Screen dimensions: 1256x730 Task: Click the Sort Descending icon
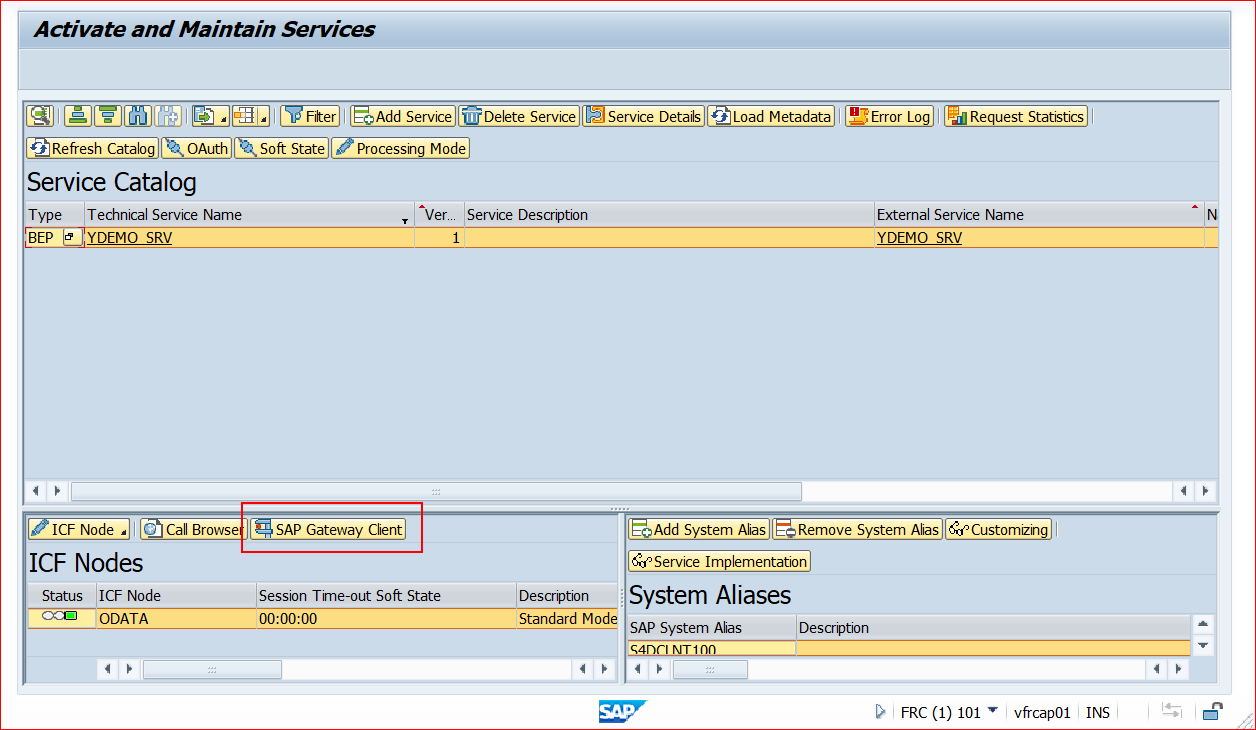[x=107, y=115]
